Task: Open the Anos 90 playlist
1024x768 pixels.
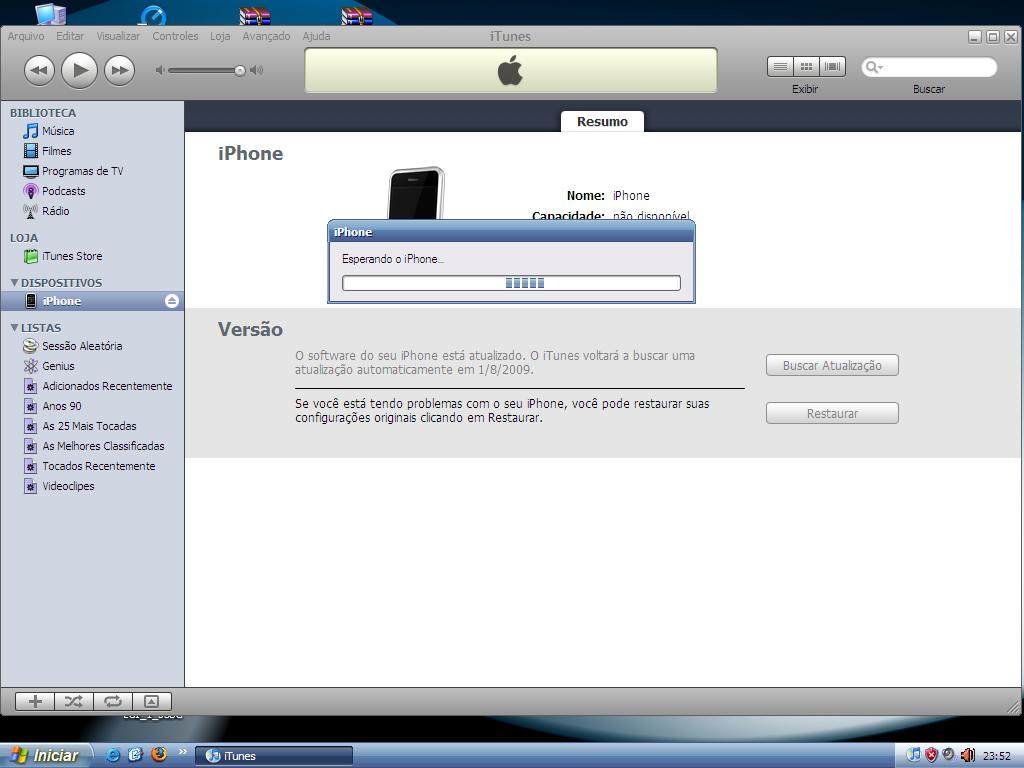Action: (x=61, y=406)
